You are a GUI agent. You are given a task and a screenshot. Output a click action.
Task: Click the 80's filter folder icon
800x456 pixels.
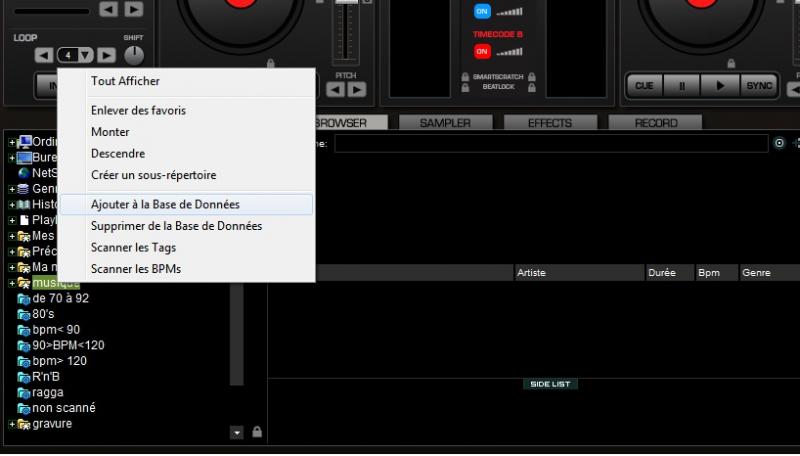click(x=23, y=315)
